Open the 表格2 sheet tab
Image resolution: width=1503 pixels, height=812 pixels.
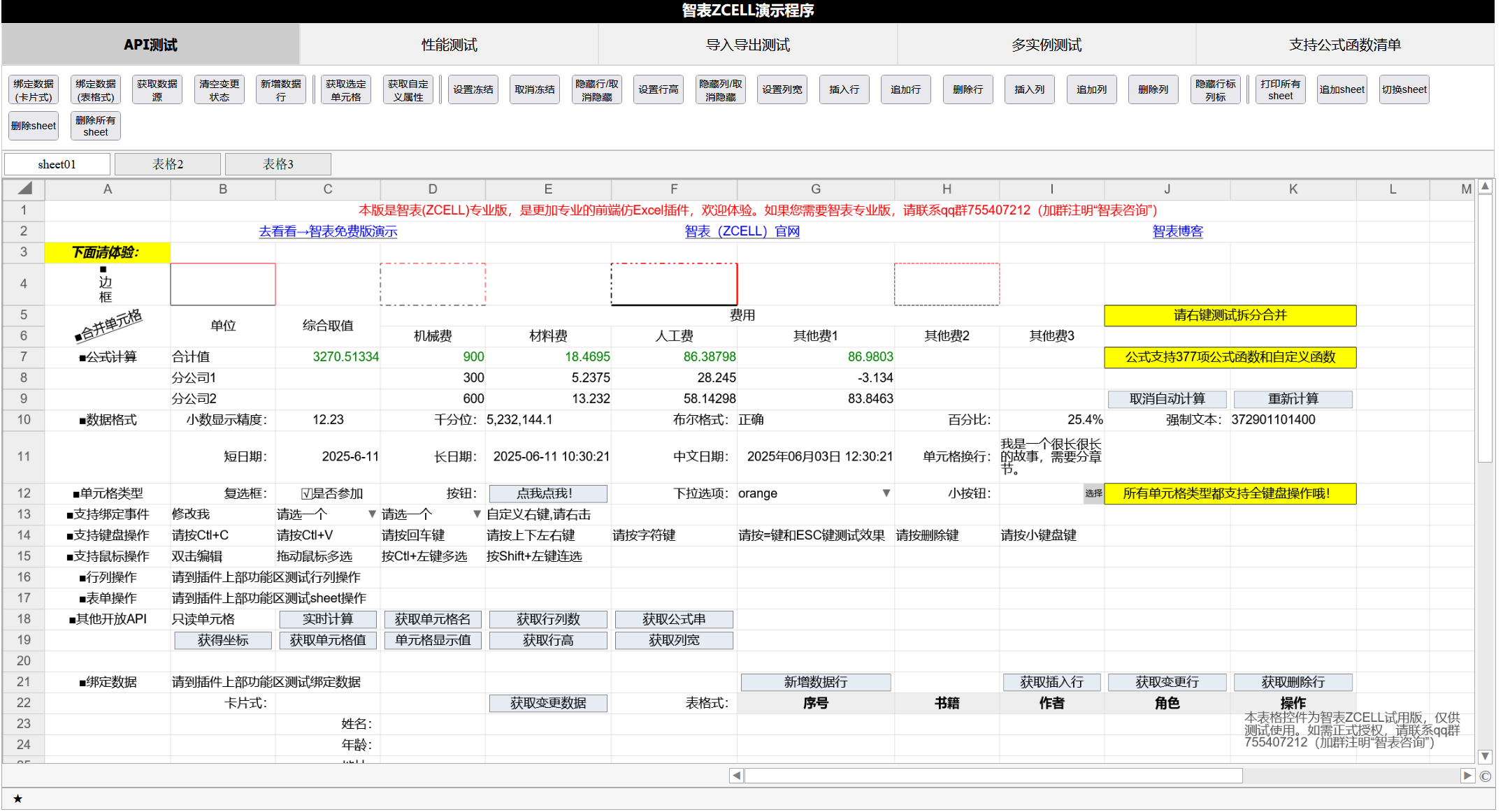[168, 164]
